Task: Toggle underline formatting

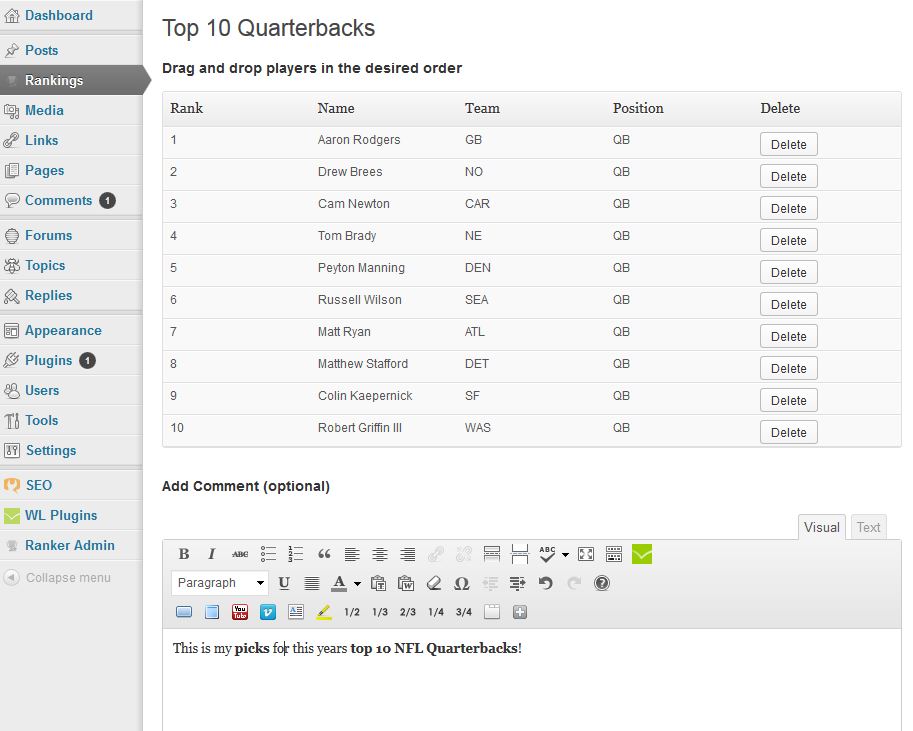Action: [x=284, y=583]
